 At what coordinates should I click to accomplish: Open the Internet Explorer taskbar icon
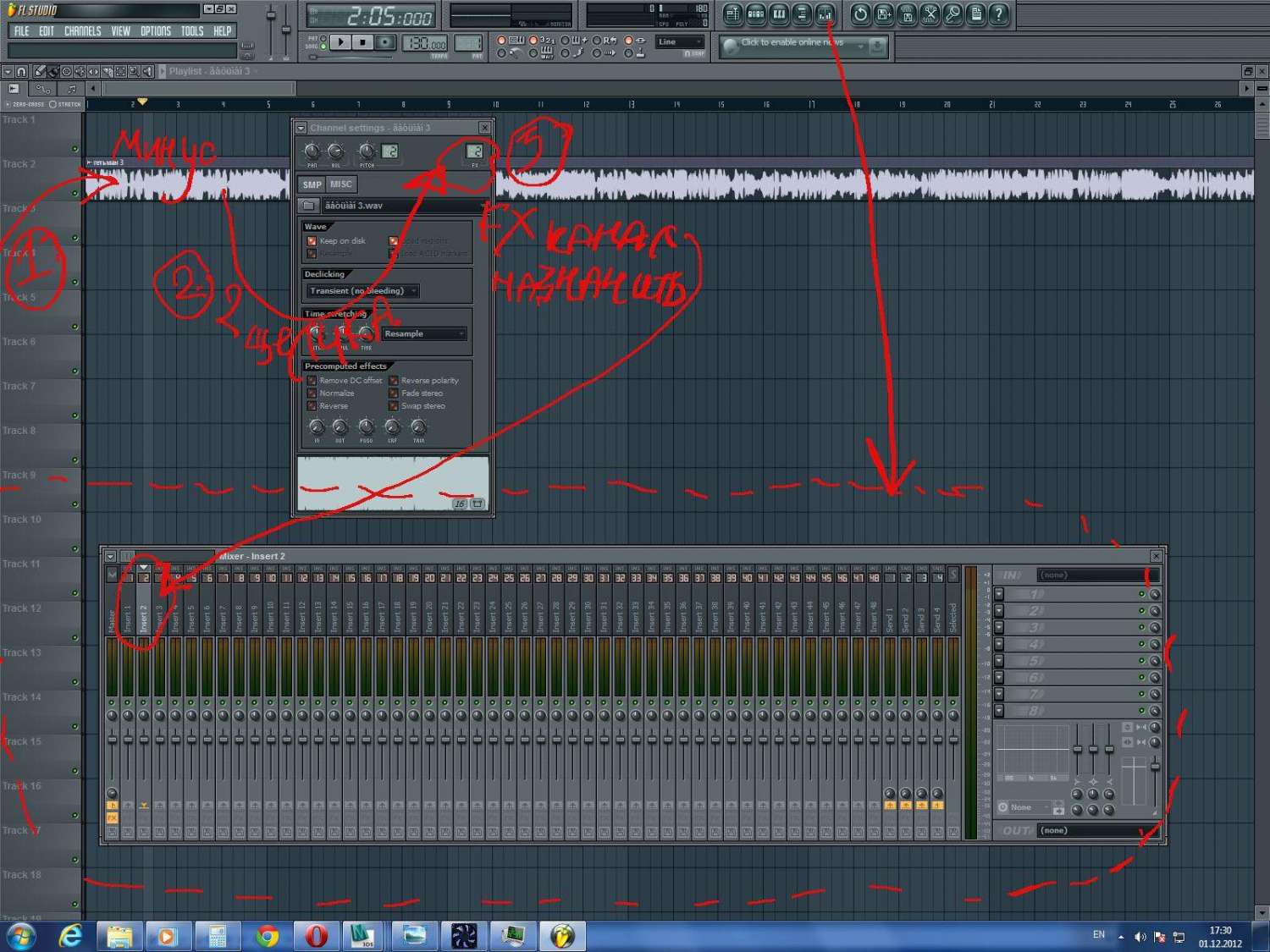(x=71, y=936)
